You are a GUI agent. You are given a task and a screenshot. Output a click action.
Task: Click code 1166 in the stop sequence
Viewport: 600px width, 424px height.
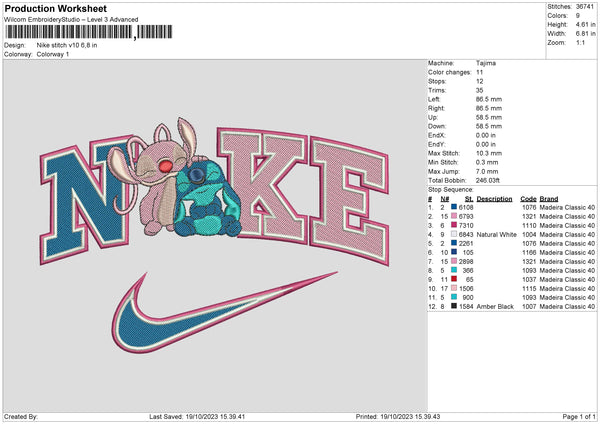(x=529, y=252)
